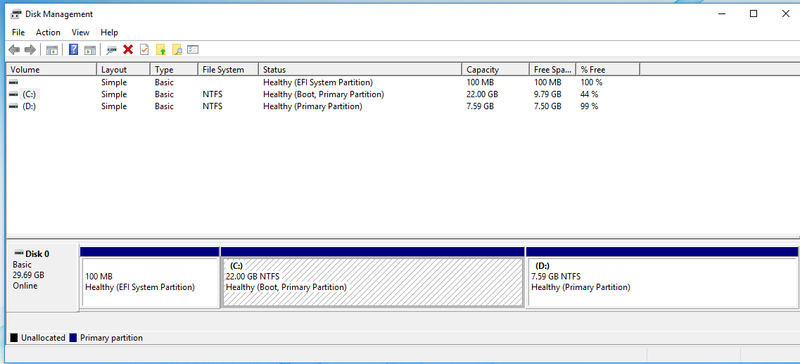Click the Back arrow toolbar icon
800x364 pixels.
(x=14, y=50)
